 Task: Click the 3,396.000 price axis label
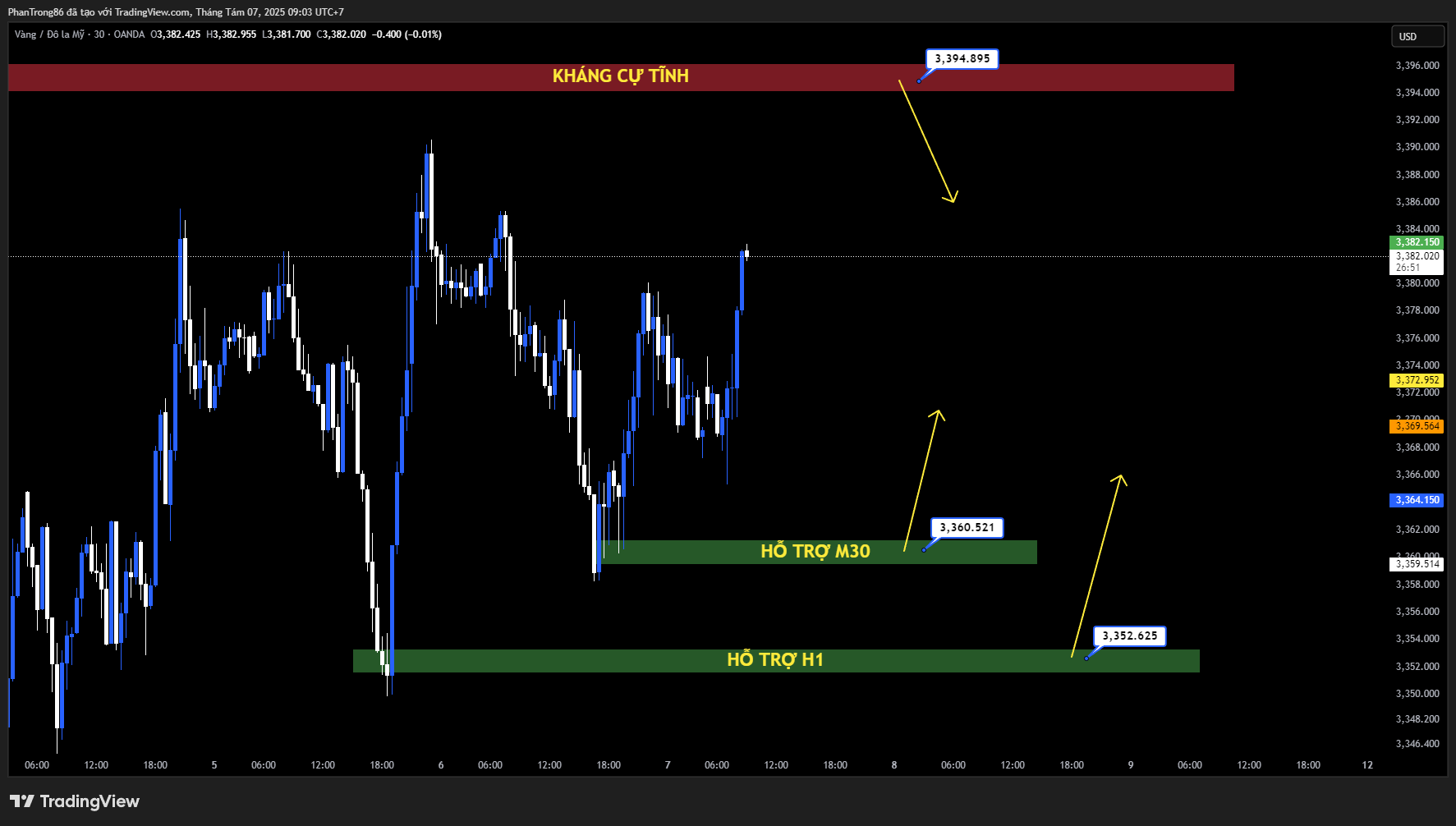(x=1417, y=66)
